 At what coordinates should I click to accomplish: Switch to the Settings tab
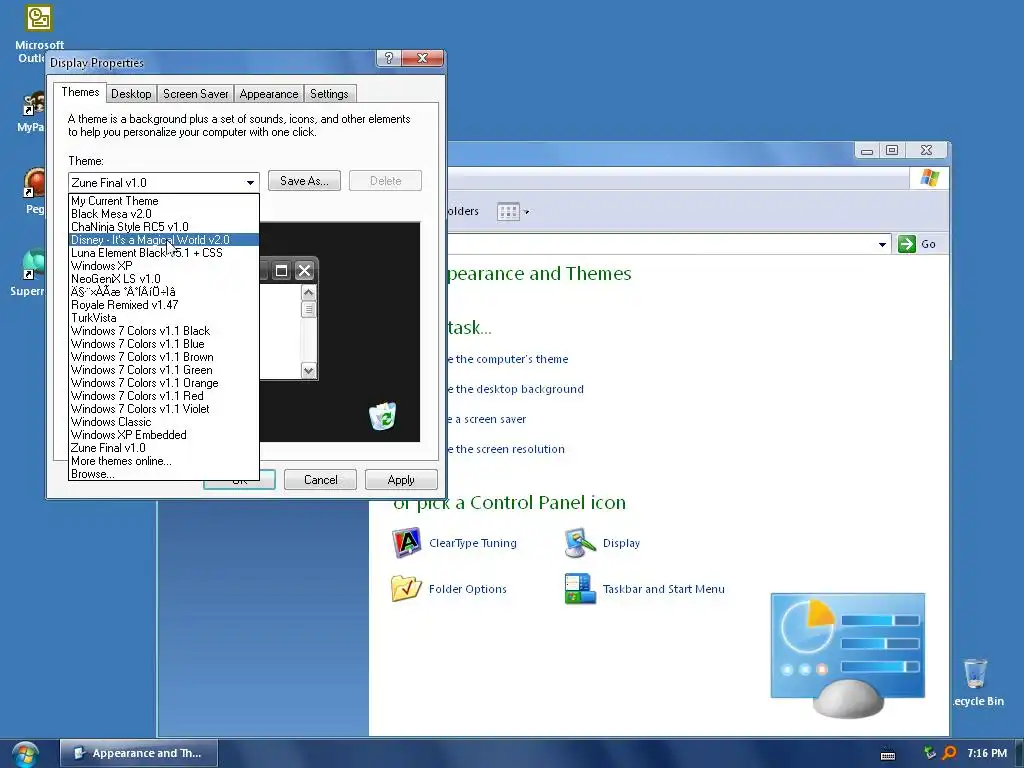tap(329, 94)
